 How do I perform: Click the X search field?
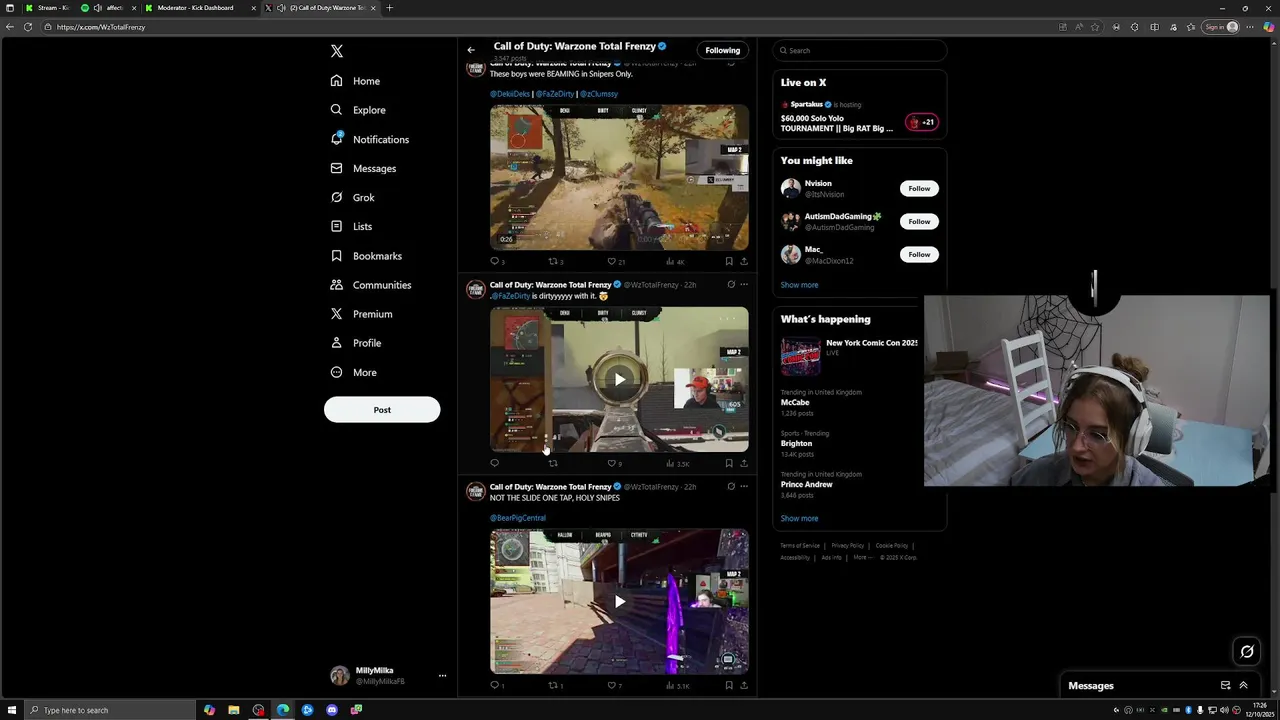tap(859, 50)
